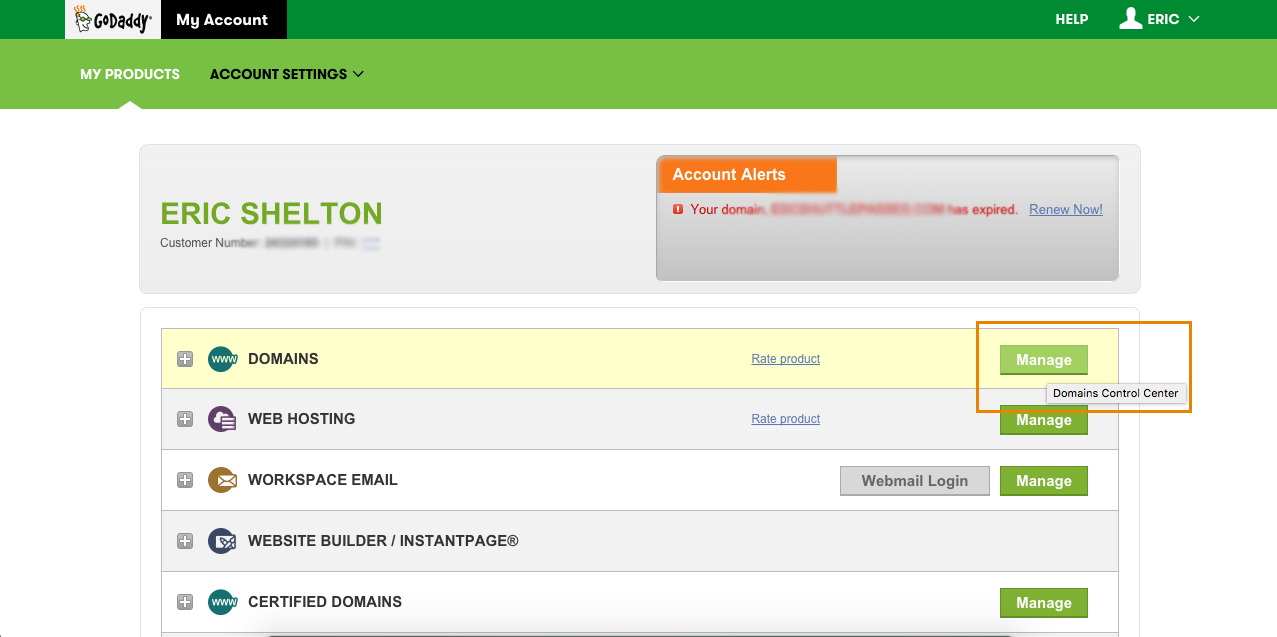Viewport: 1277px width, 637px height.
Task: Click the Web Hosting icon
Action: (x=221, y=419)
